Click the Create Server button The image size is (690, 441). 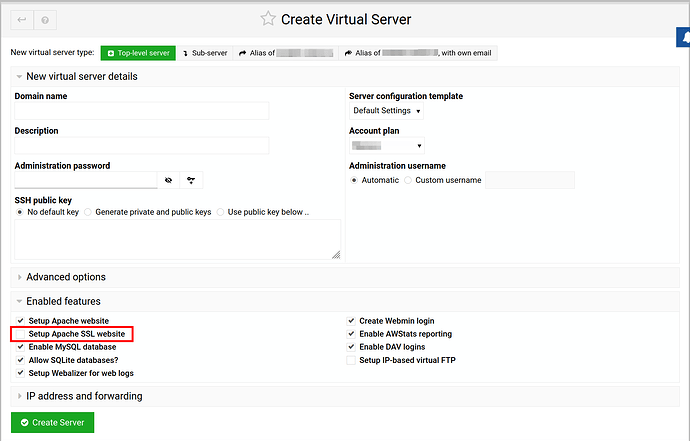point(52,422)
